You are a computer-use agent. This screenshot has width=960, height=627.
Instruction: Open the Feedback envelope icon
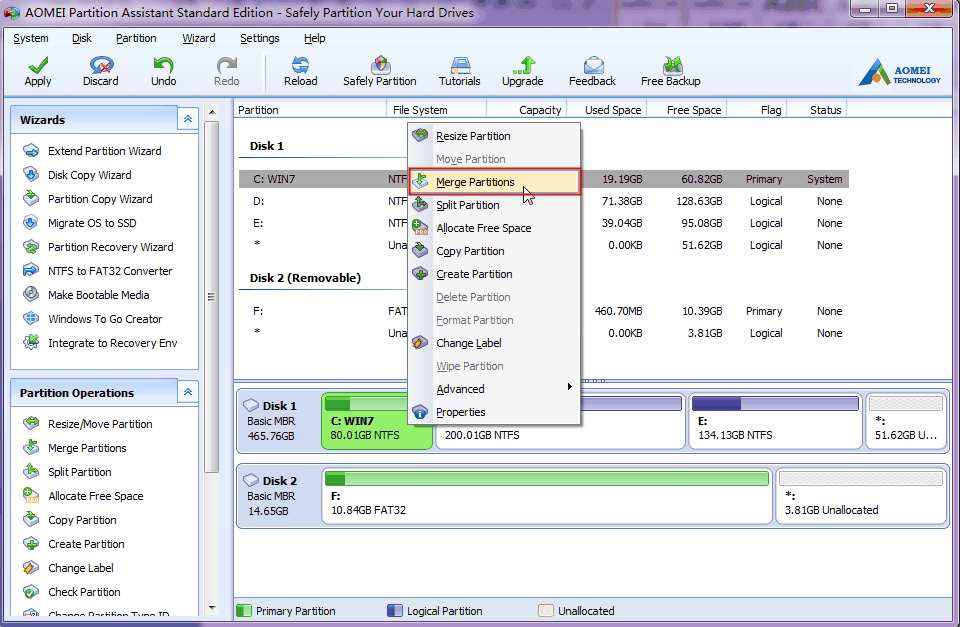point(593,65)
